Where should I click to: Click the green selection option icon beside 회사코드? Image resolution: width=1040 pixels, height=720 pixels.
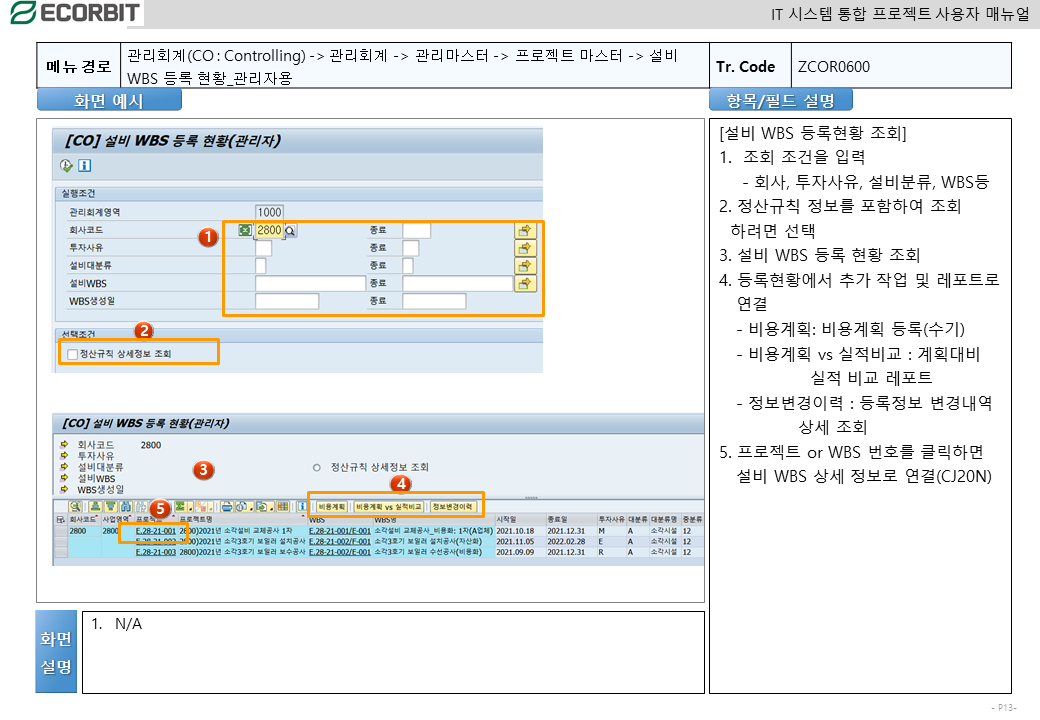point(245,230)
